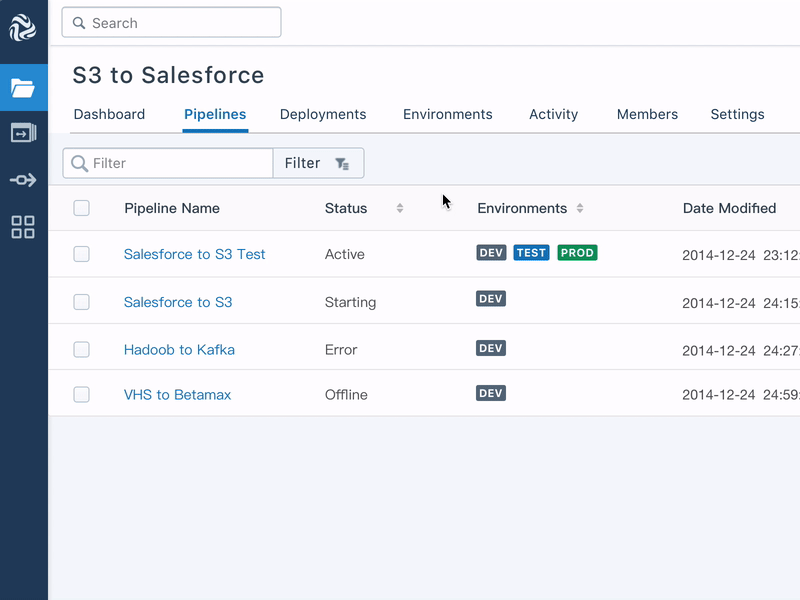Switch to the Dashboard tab
This screenshot has height=600, width=800.
109,114
